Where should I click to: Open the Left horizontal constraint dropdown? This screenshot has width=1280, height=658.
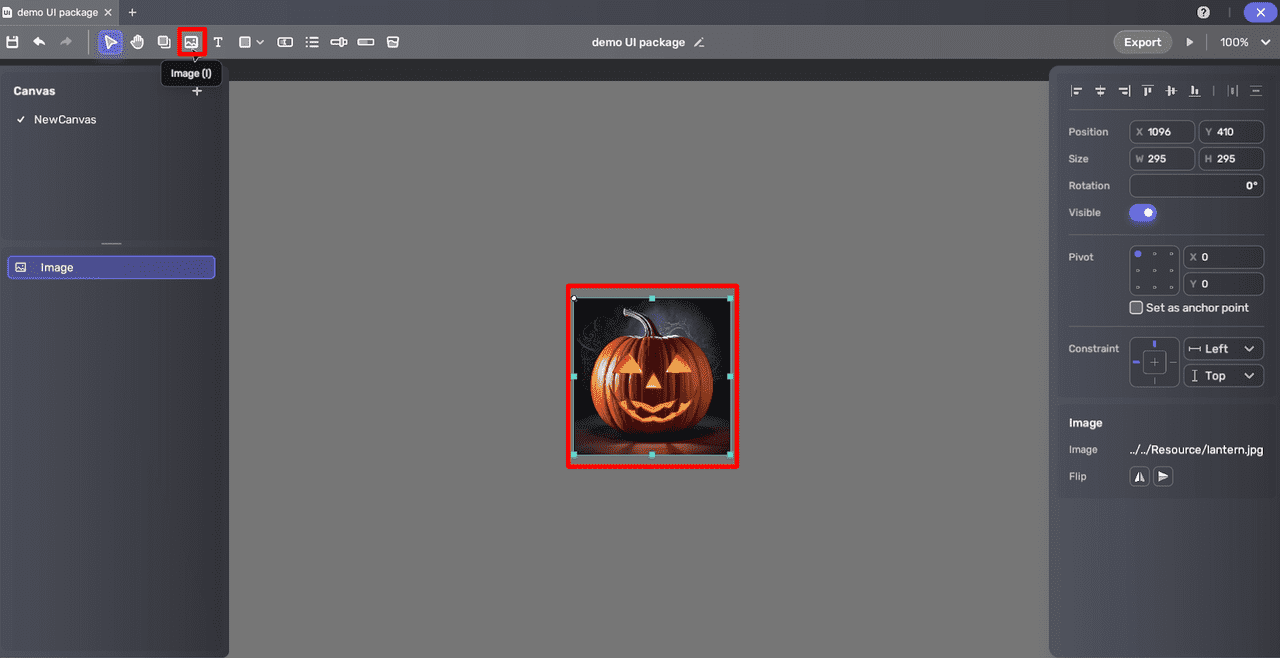[1223, 349]
